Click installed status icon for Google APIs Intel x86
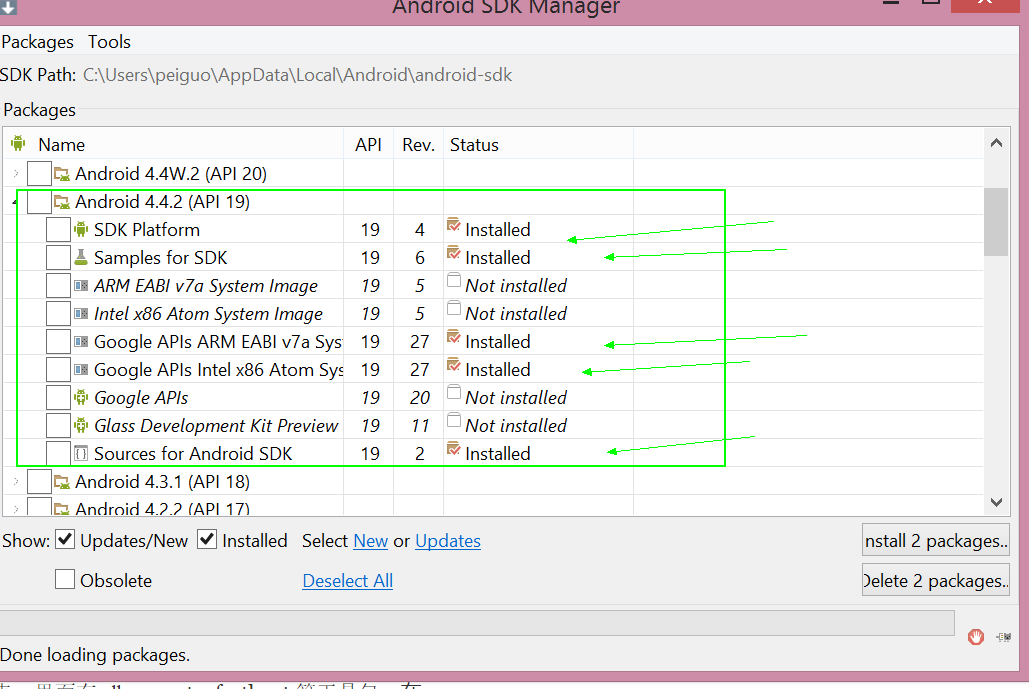 (453, 365)
